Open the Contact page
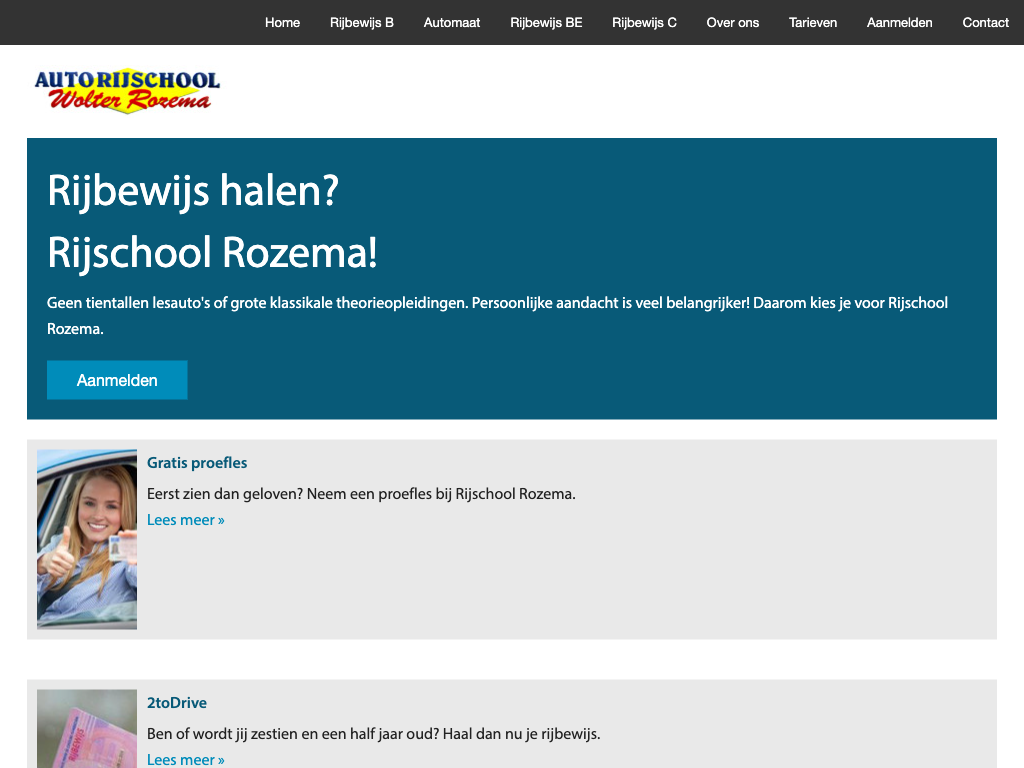The image size is (1024, 768). pos(985,22)
